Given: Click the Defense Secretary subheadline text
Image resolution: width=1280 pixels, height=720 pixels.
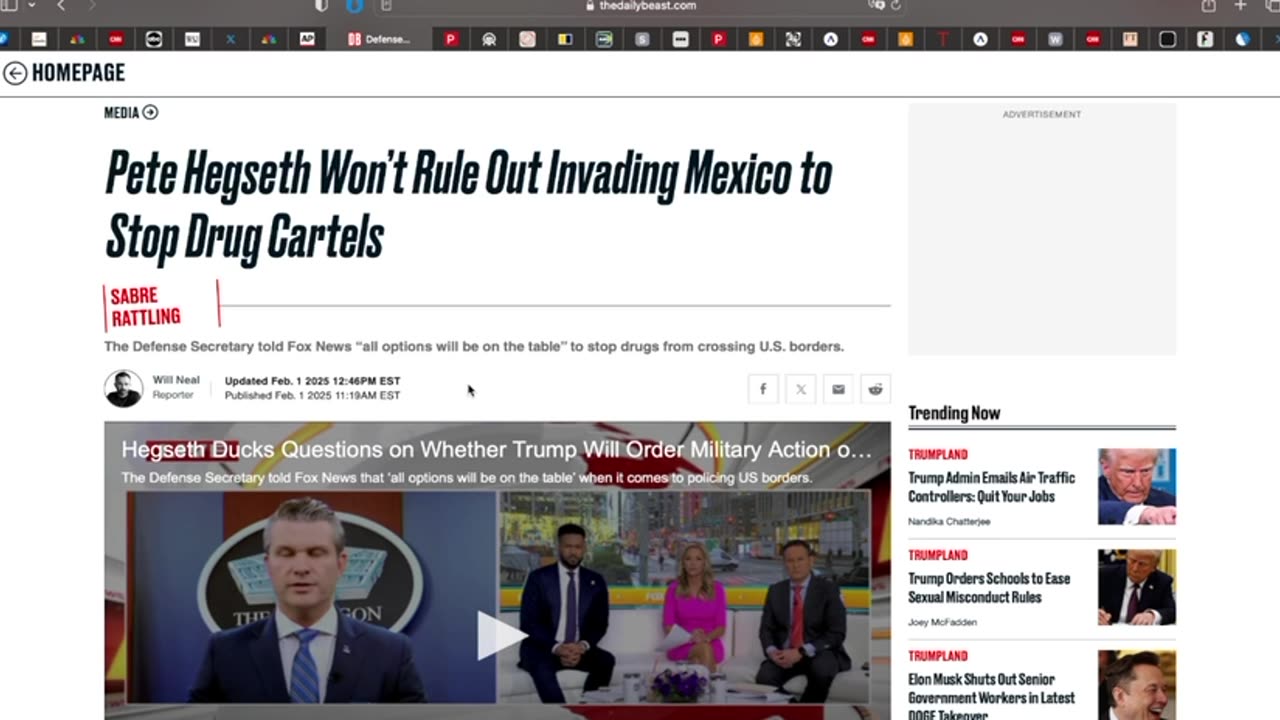Looking at the screenshot, I should [474, 347].
